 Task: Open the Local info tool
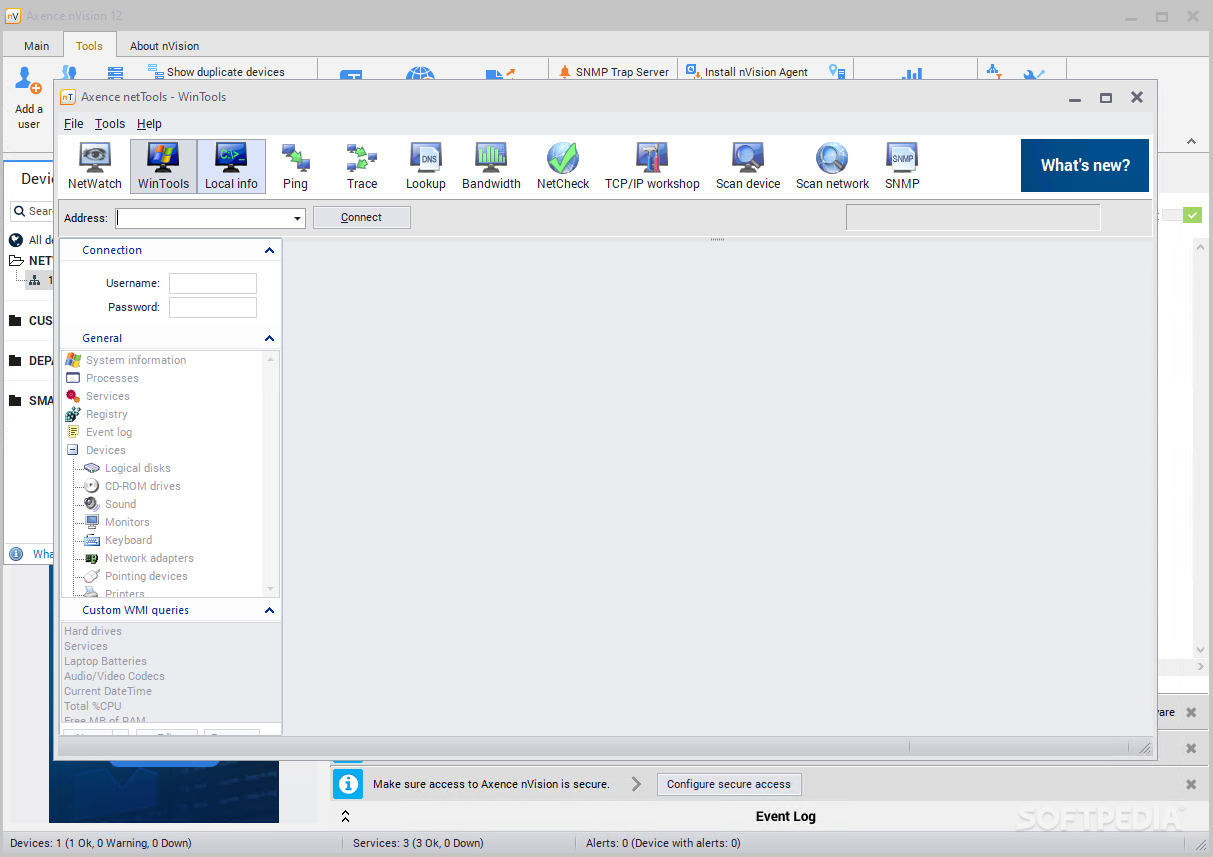pyautogui.click(x=231, y=166)
